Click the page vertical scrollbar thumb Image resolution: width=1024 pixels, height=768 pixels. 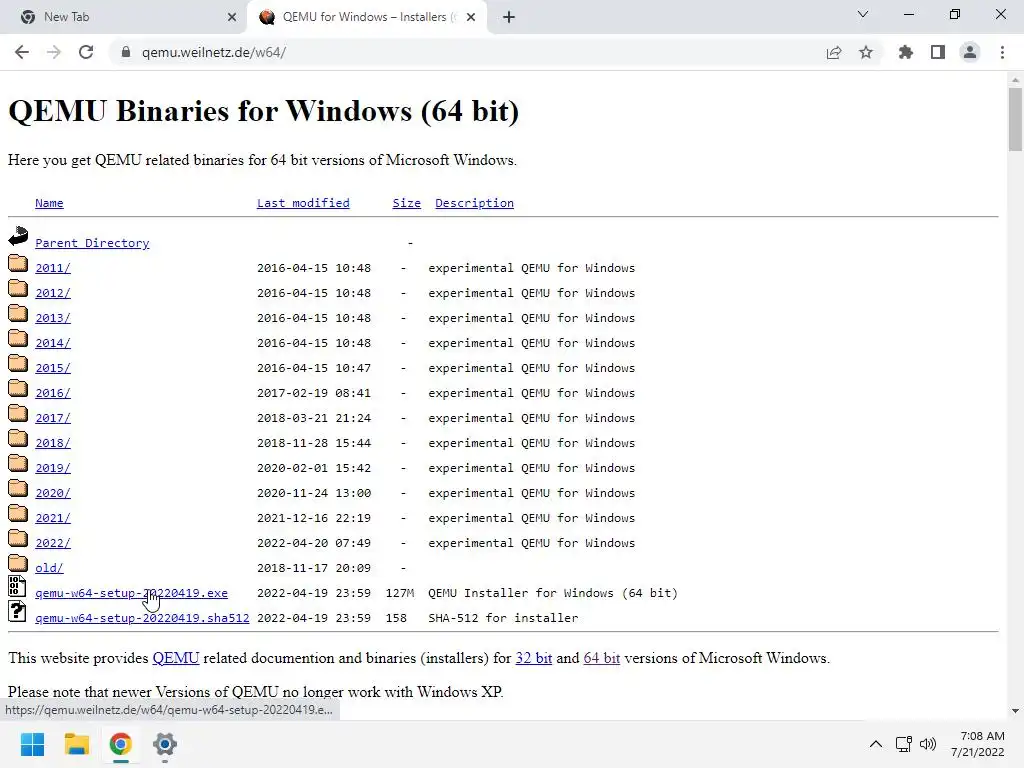click(1015, 119)
